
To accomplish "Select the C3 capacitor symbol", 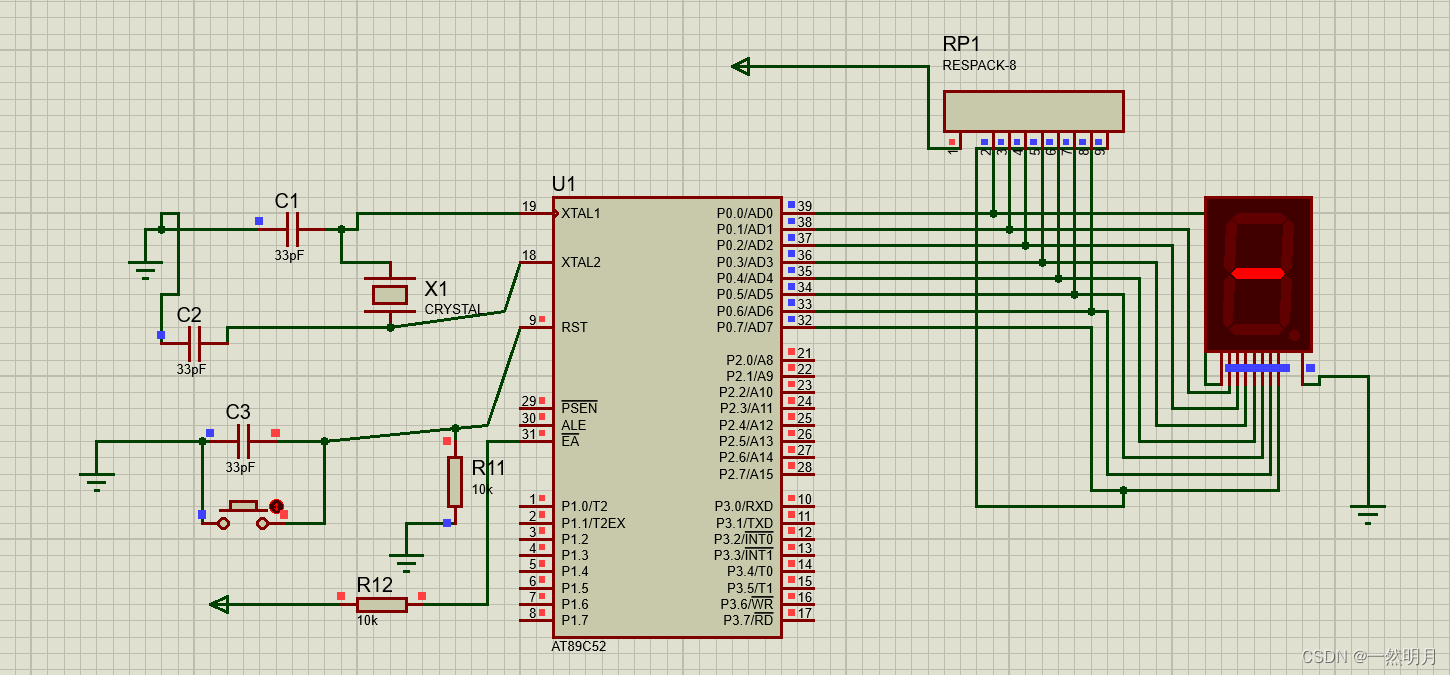I will (242, 441).
